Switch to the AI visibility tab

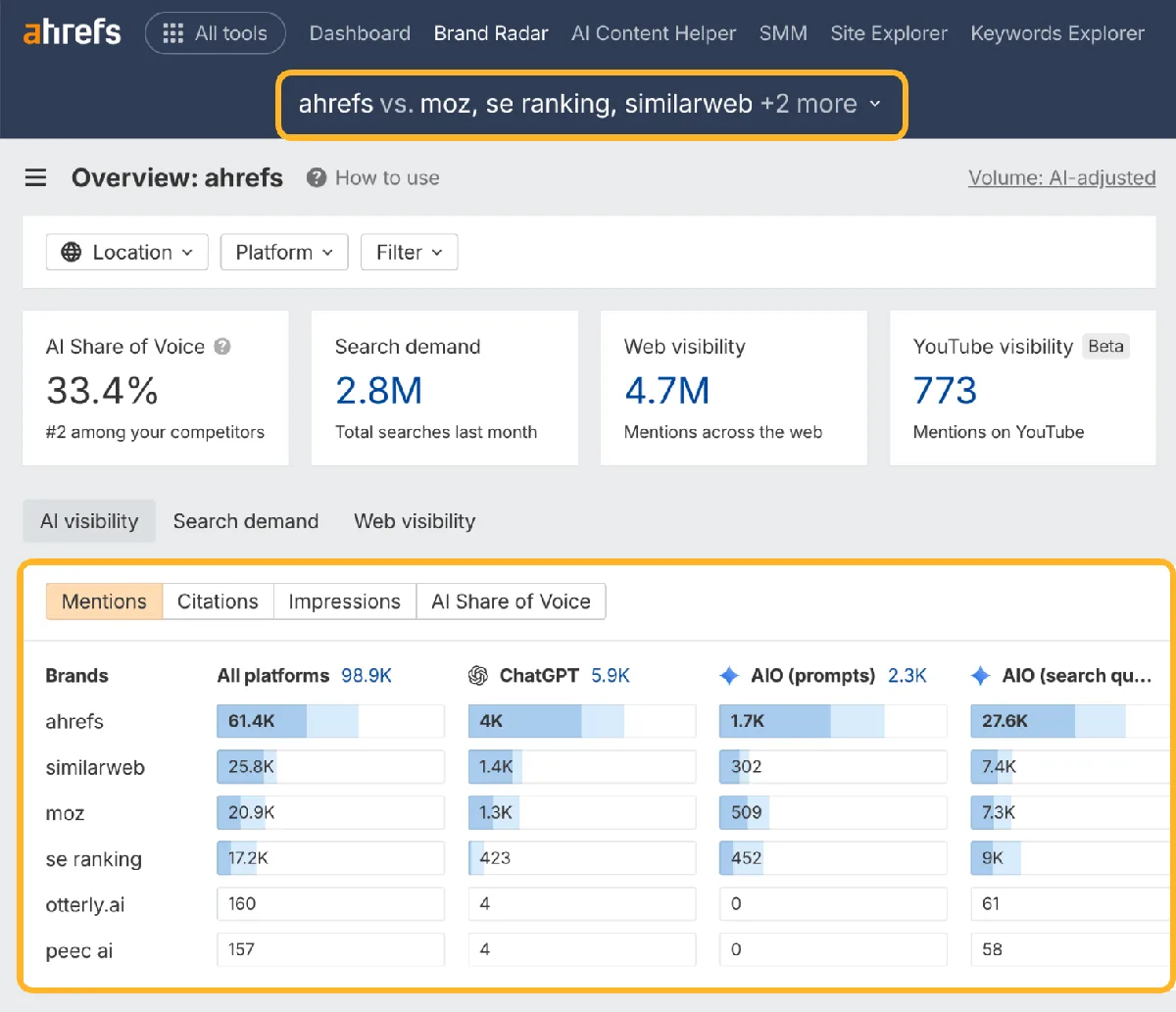pos(89,521)
